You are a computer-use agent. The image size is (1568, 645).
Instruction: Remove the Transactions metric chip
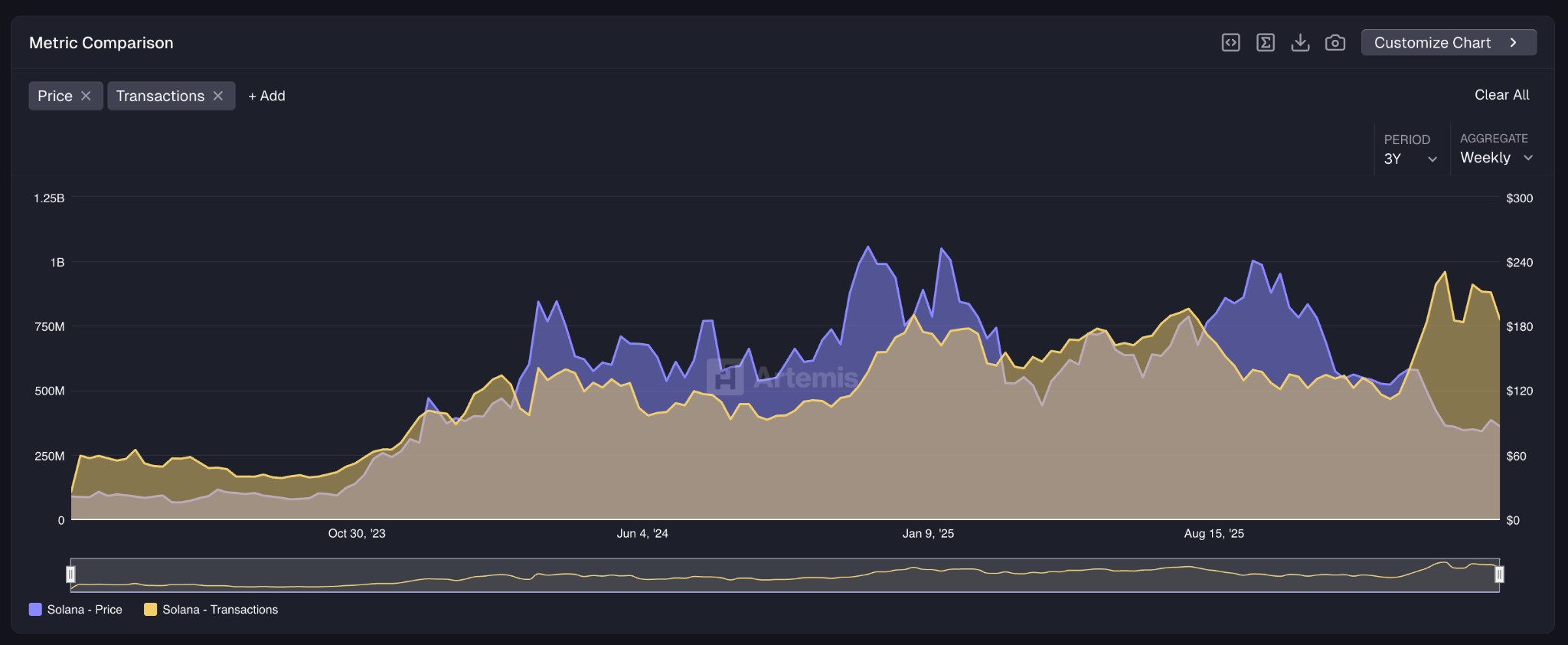(x=218, y=96)
